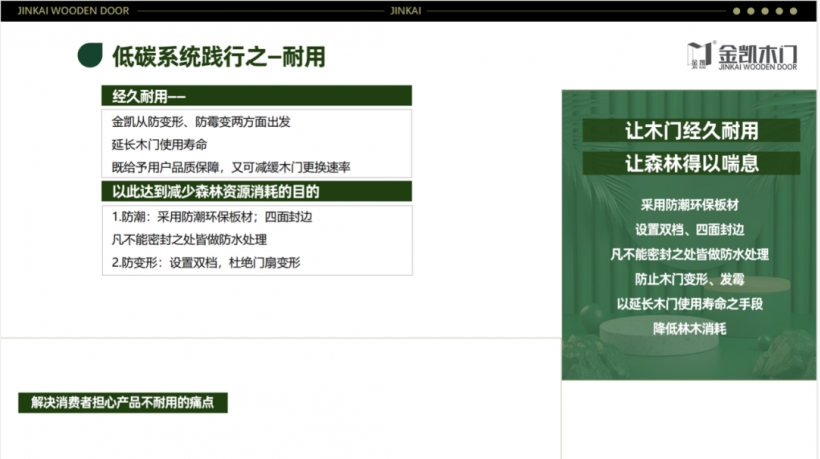Screen dimensions: 820x459
Task: Click 降低林木消耗 text in the green panel
Action: tap(690, 328)
